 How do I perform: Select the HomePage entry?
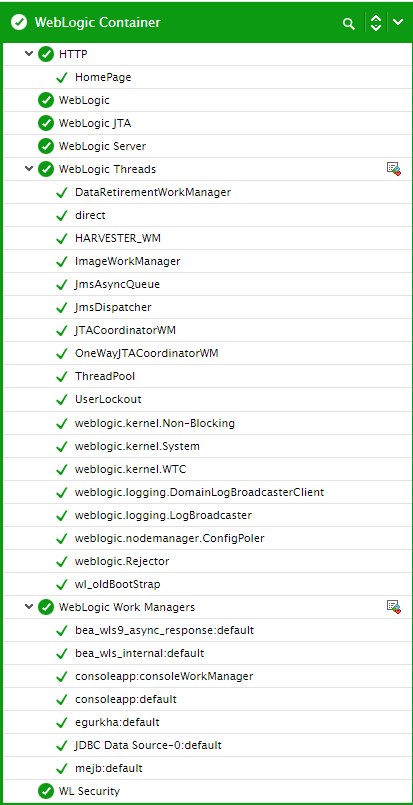pyautogui.click(x=103, y=78)
